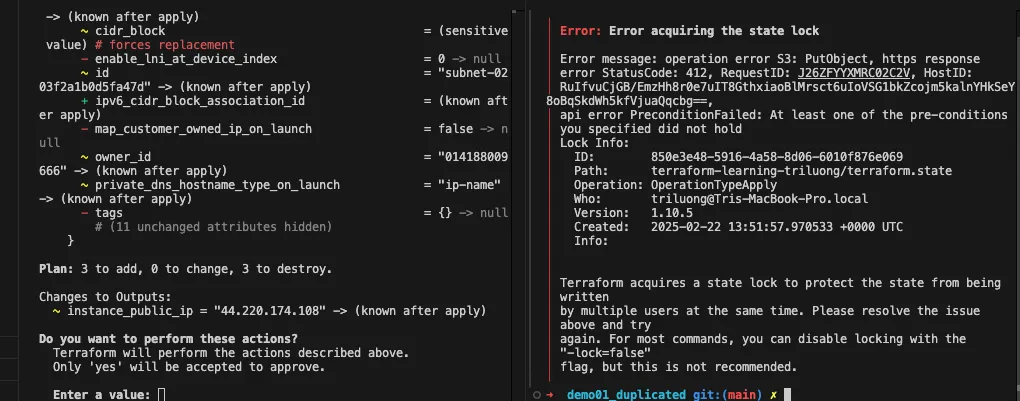Viewport: 1020px width, 401px height.
Task: Click the yellow tilde beside cidr_block
Action: pyautogui.click(x=84, y=31)
